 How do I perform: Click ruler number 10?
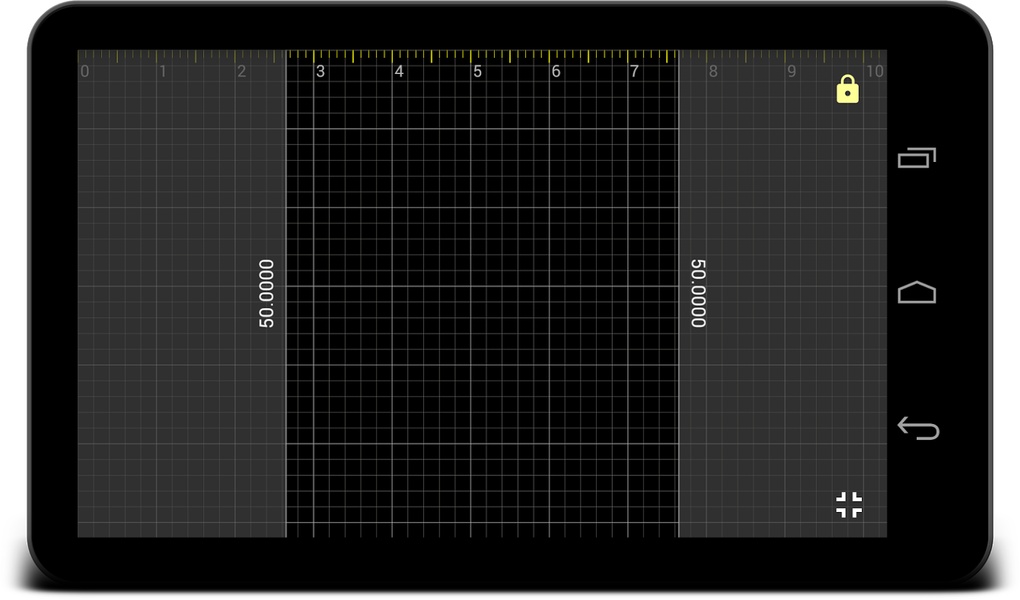click(875, 72)
